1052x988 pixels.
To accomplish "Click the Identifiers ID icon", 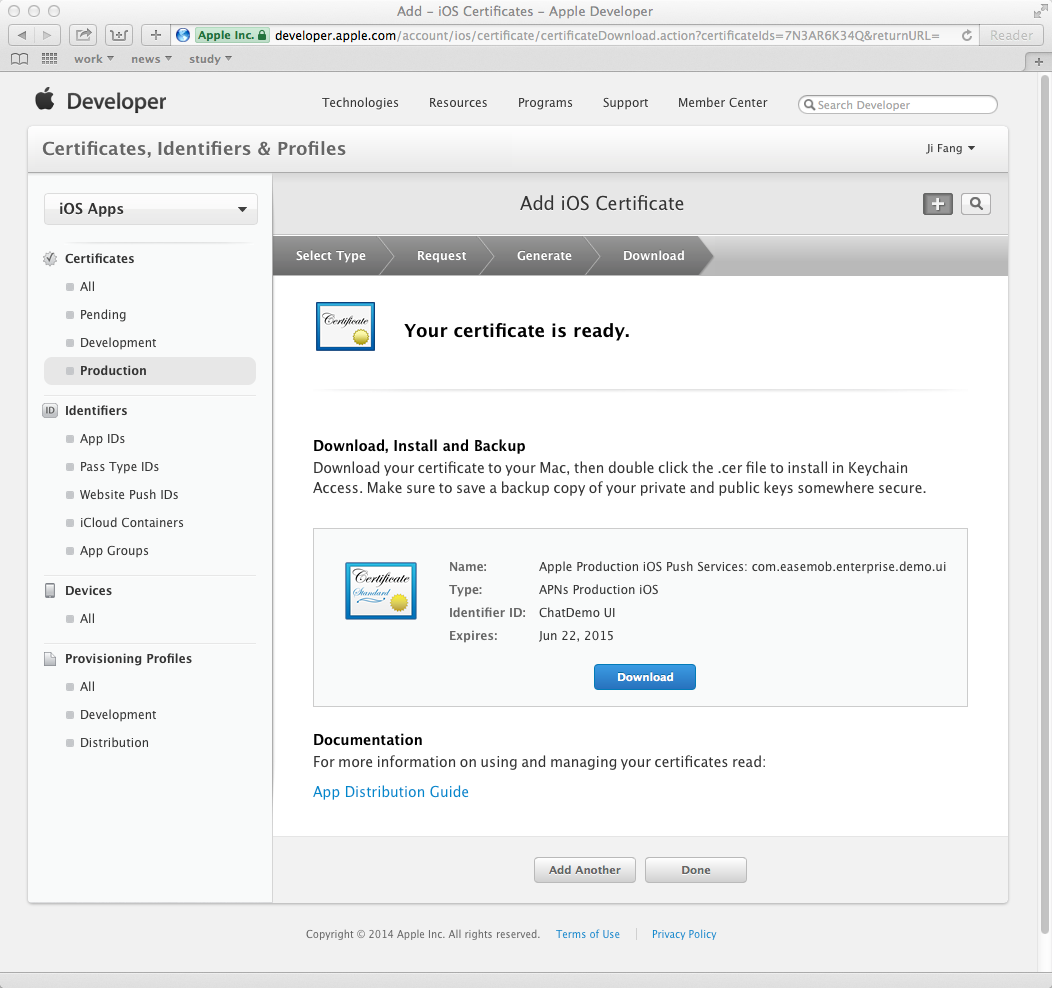I will [x=50, y=410].
